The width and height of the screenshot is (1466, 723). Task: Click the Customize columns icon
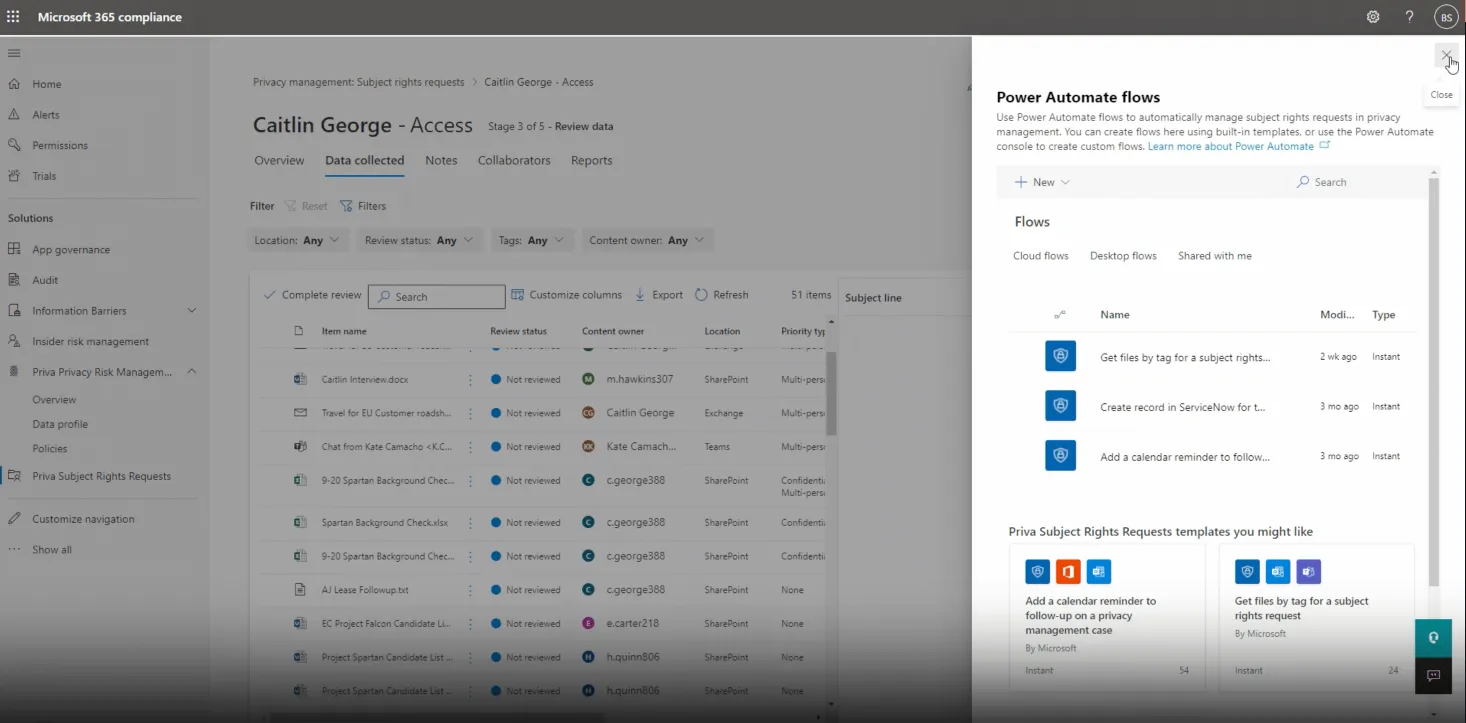(x=518, y=295)
